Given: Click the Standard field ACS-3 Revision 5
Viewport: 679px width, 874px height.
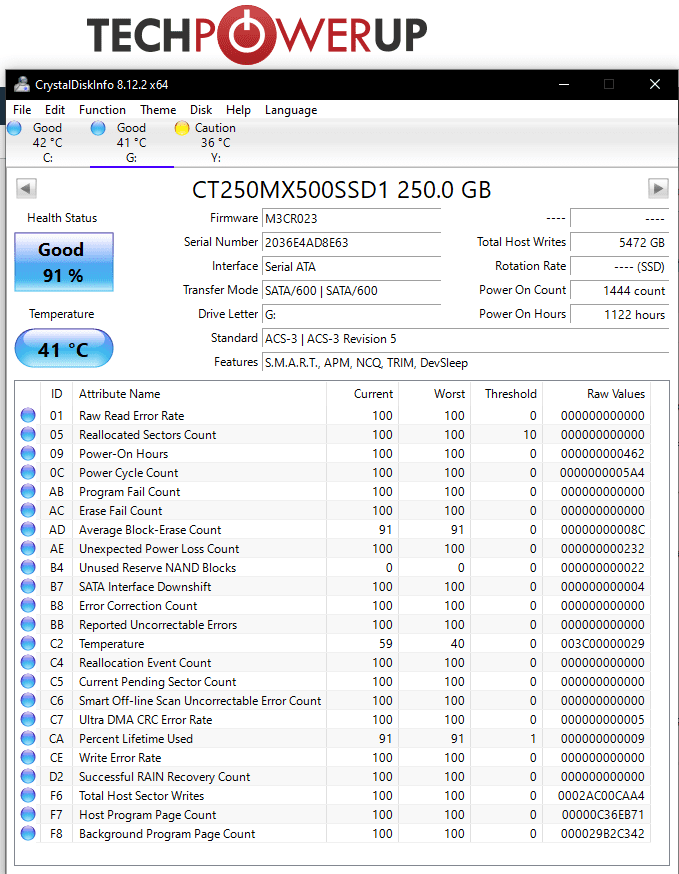Looking at the screenshot, I should click(x=465, y=338).
